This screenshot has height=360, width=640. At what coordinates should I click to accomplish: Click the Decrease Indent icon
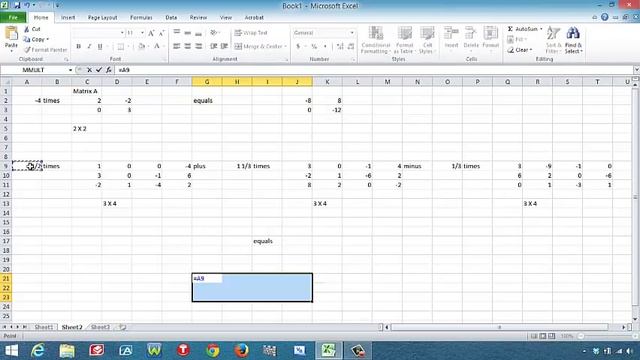click(213, 47)
